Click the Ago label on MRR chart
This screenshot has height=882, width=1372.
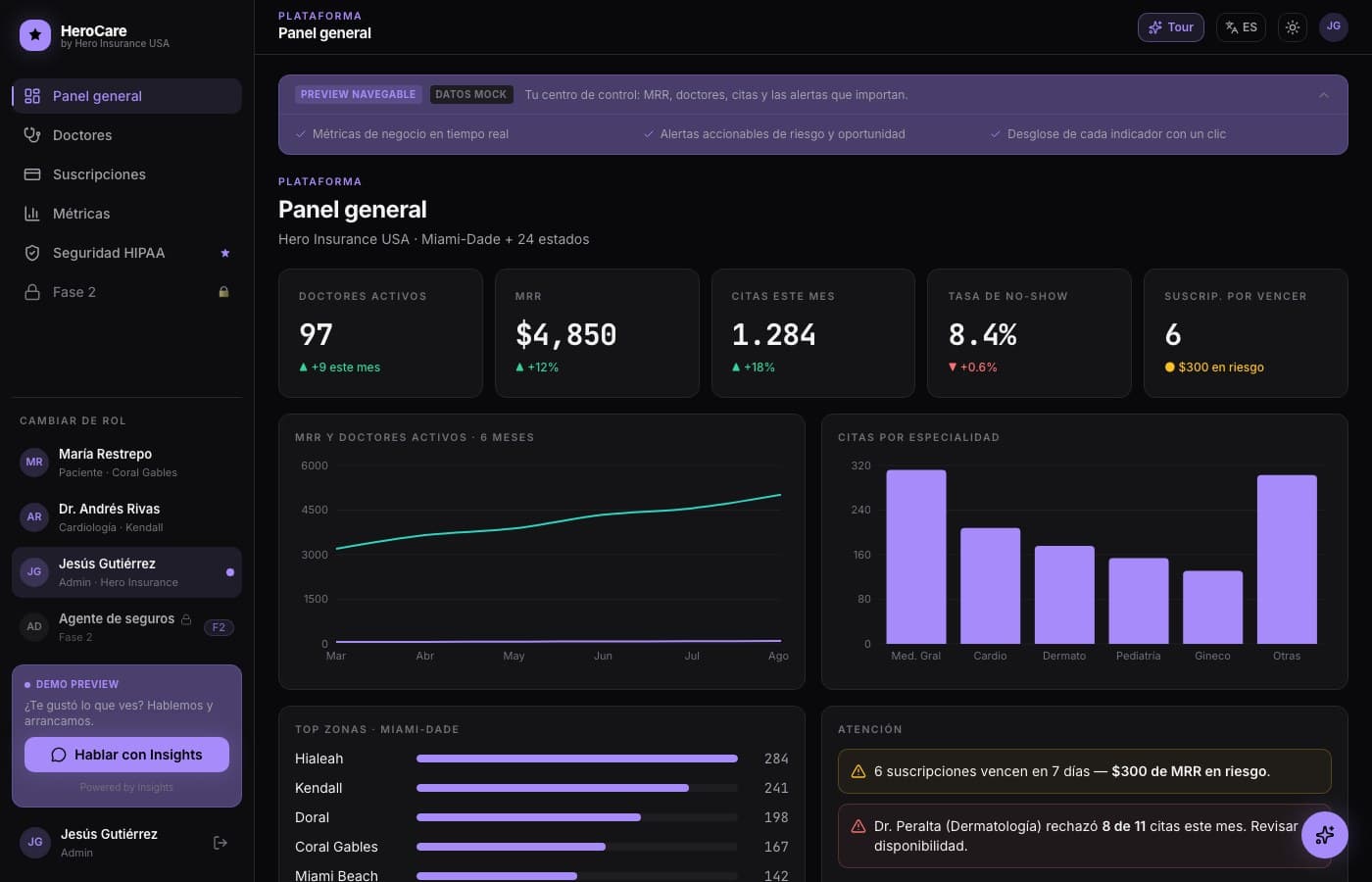coord(778,656)
